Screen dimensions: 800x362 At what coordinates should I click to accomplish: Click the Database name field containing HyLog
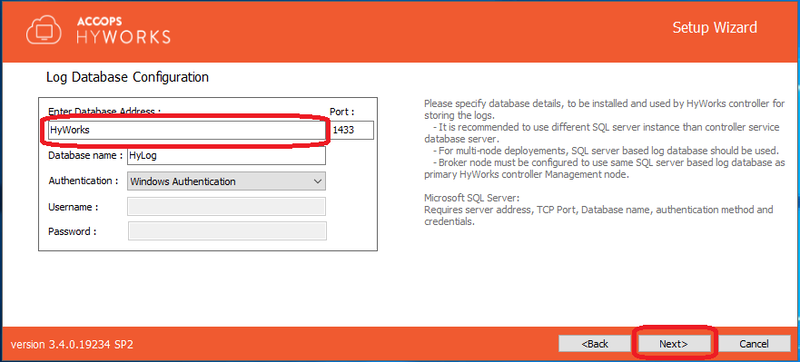(226, 156)
